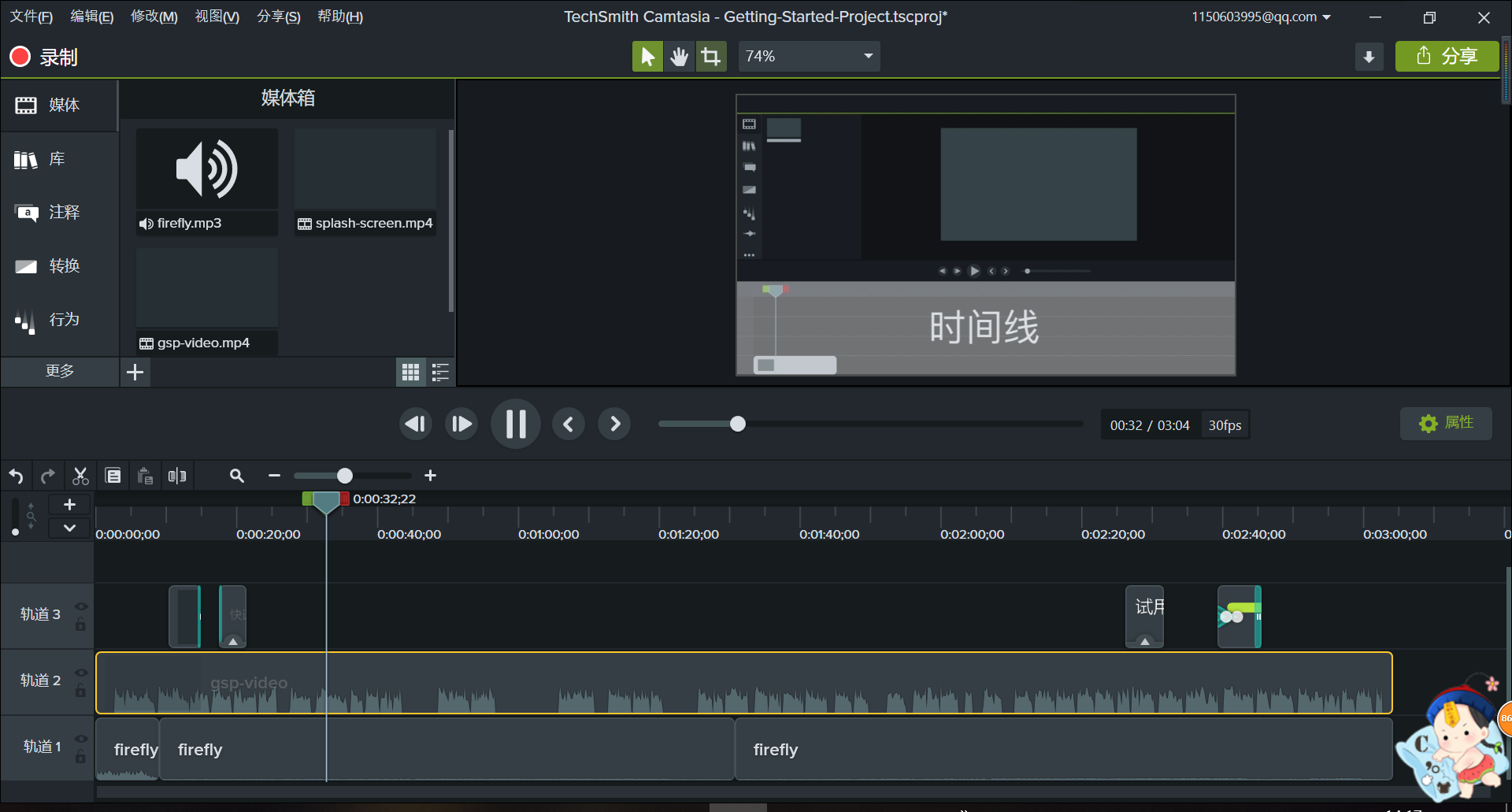
Task: Switch to the 媒体 Media tab
Action: [x=59, y=105]
